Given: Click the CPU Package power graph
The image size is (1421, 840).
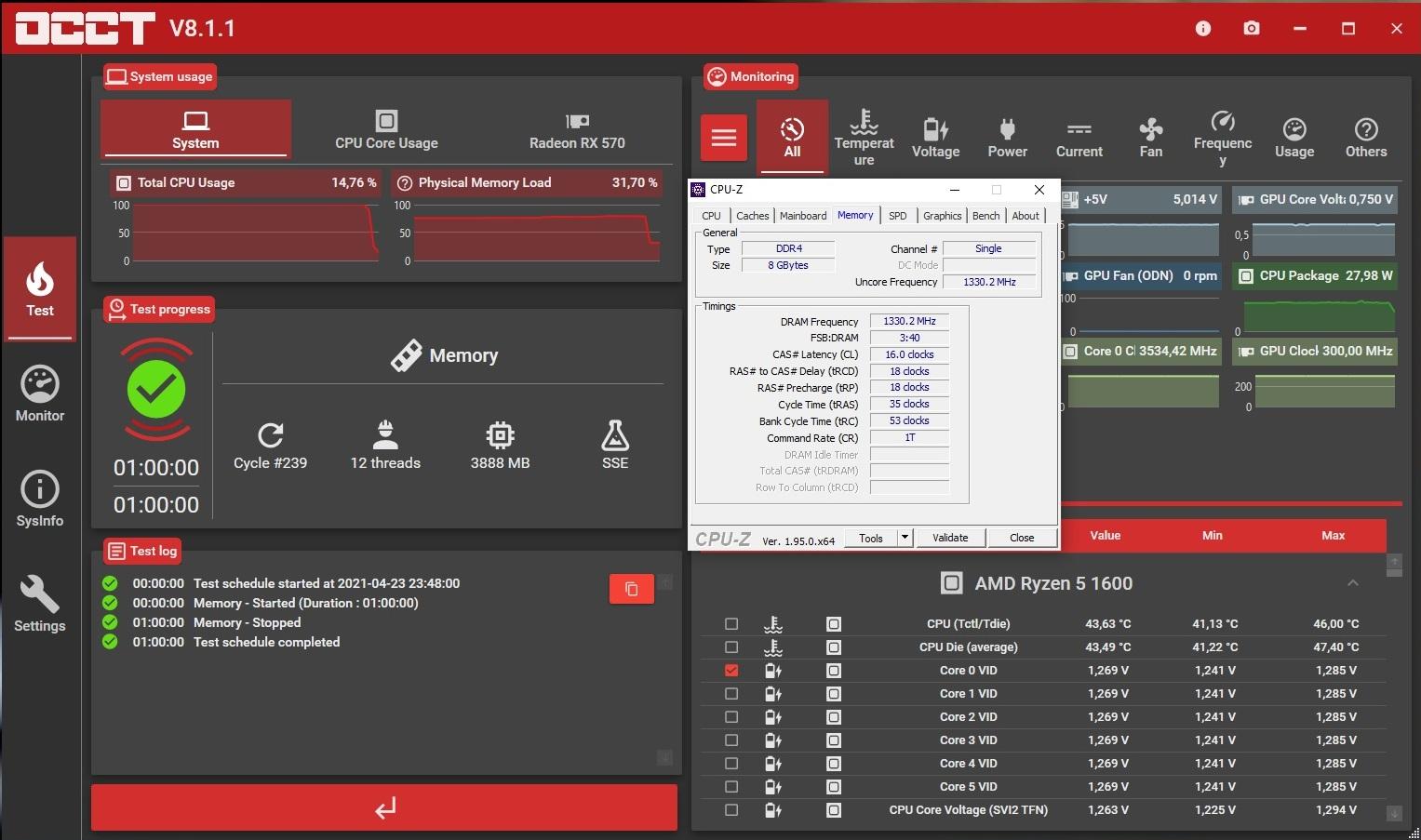Looking at the screenshot, I should click(1319, 314).
